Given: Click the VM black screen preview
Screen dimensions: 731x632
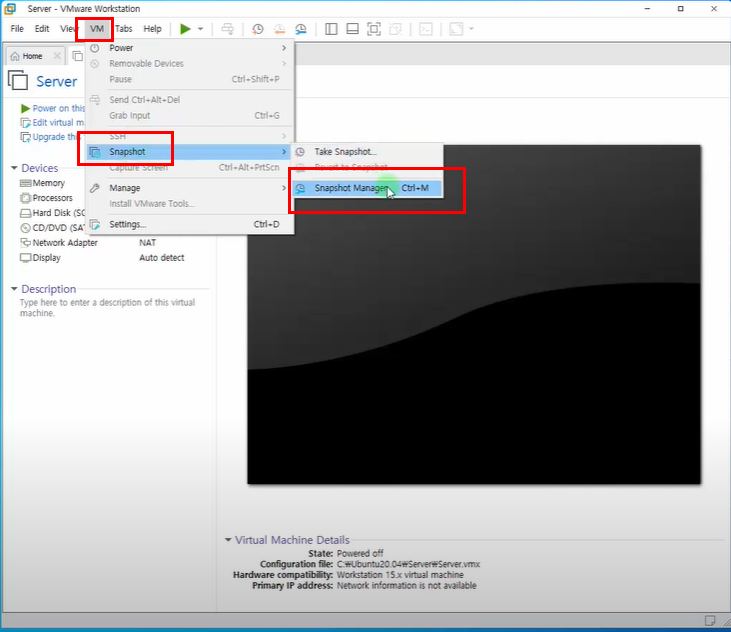Looking at the screenshot, I should click(474, 315).
